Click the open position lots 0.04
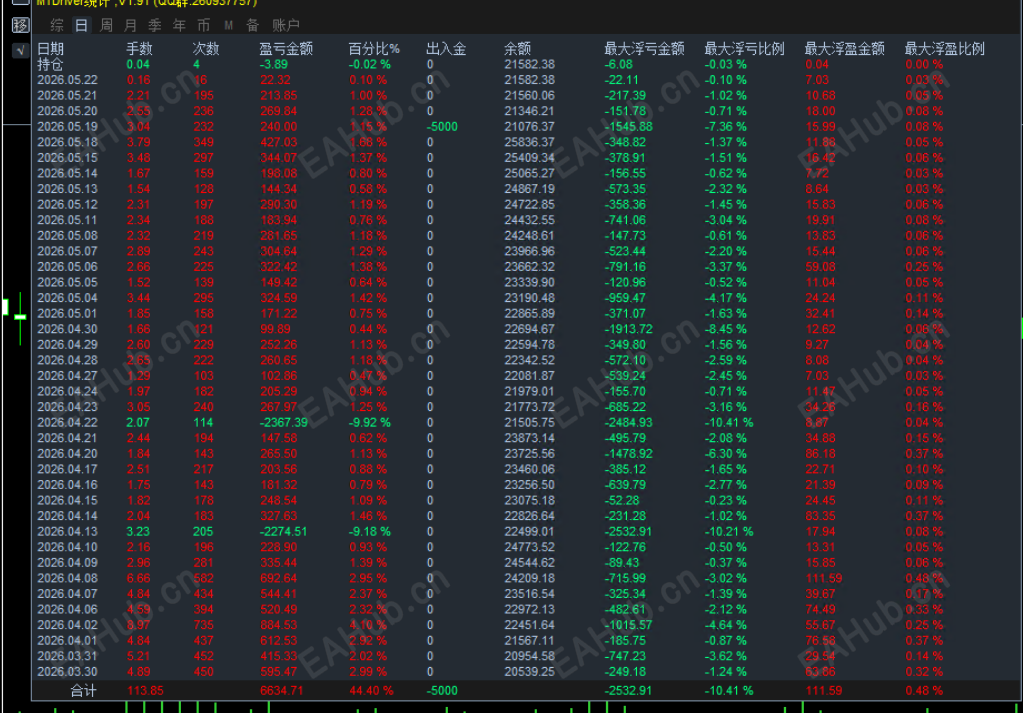Image resolution: width=1023 pixels, height=713 pixels. pos(138,65)
